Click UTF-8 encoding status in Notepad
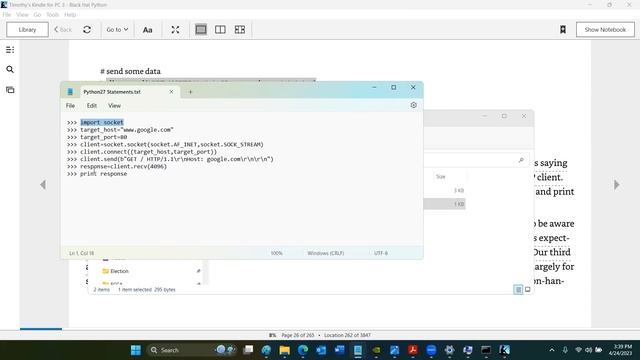 tap(381, 253)
